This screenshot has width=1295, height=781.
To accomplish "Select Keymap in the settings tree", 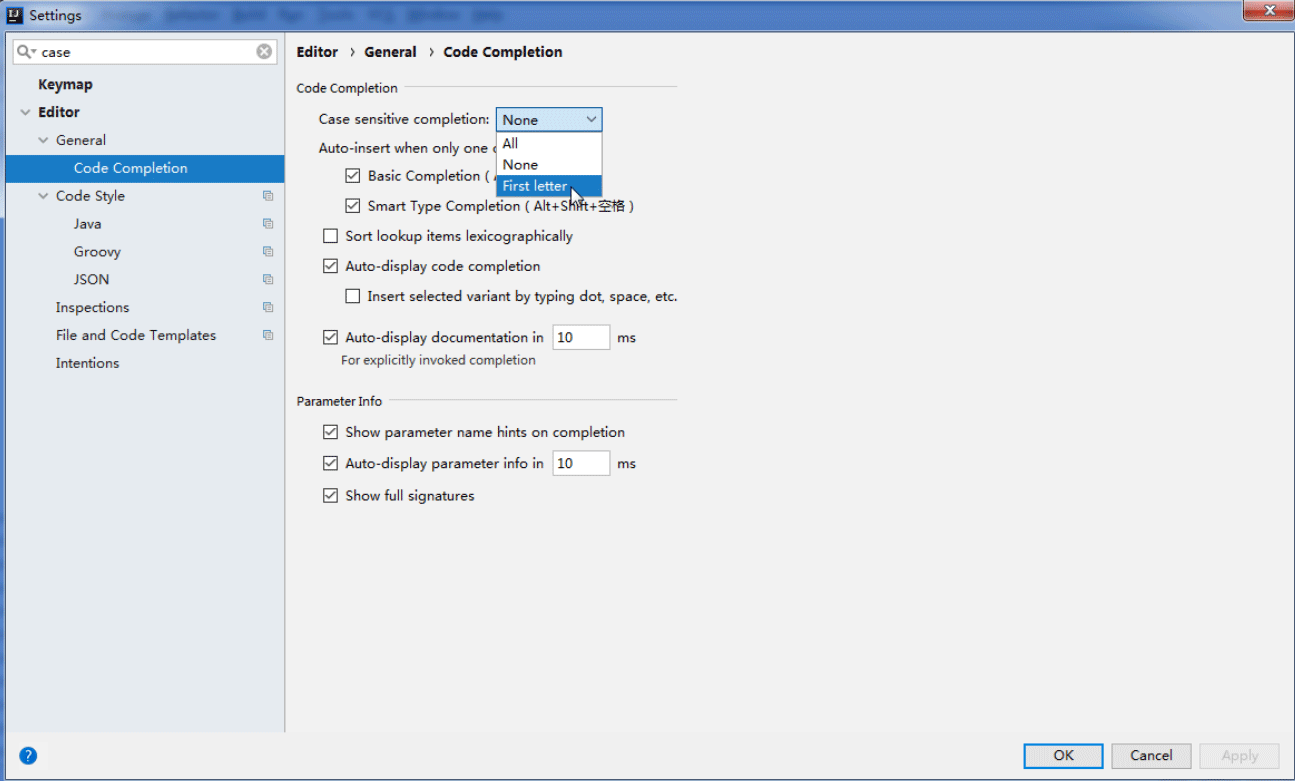I will [65, 85].
